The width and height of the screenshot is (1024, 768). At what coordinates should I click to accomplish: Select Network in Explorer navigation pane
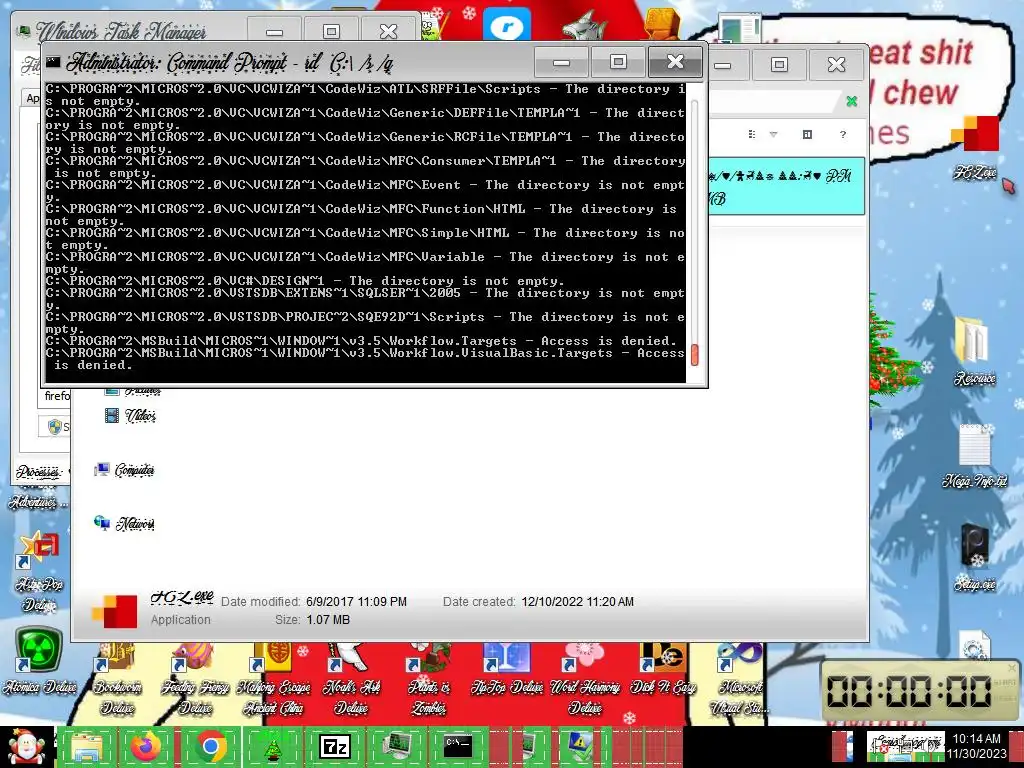(124, 524)
